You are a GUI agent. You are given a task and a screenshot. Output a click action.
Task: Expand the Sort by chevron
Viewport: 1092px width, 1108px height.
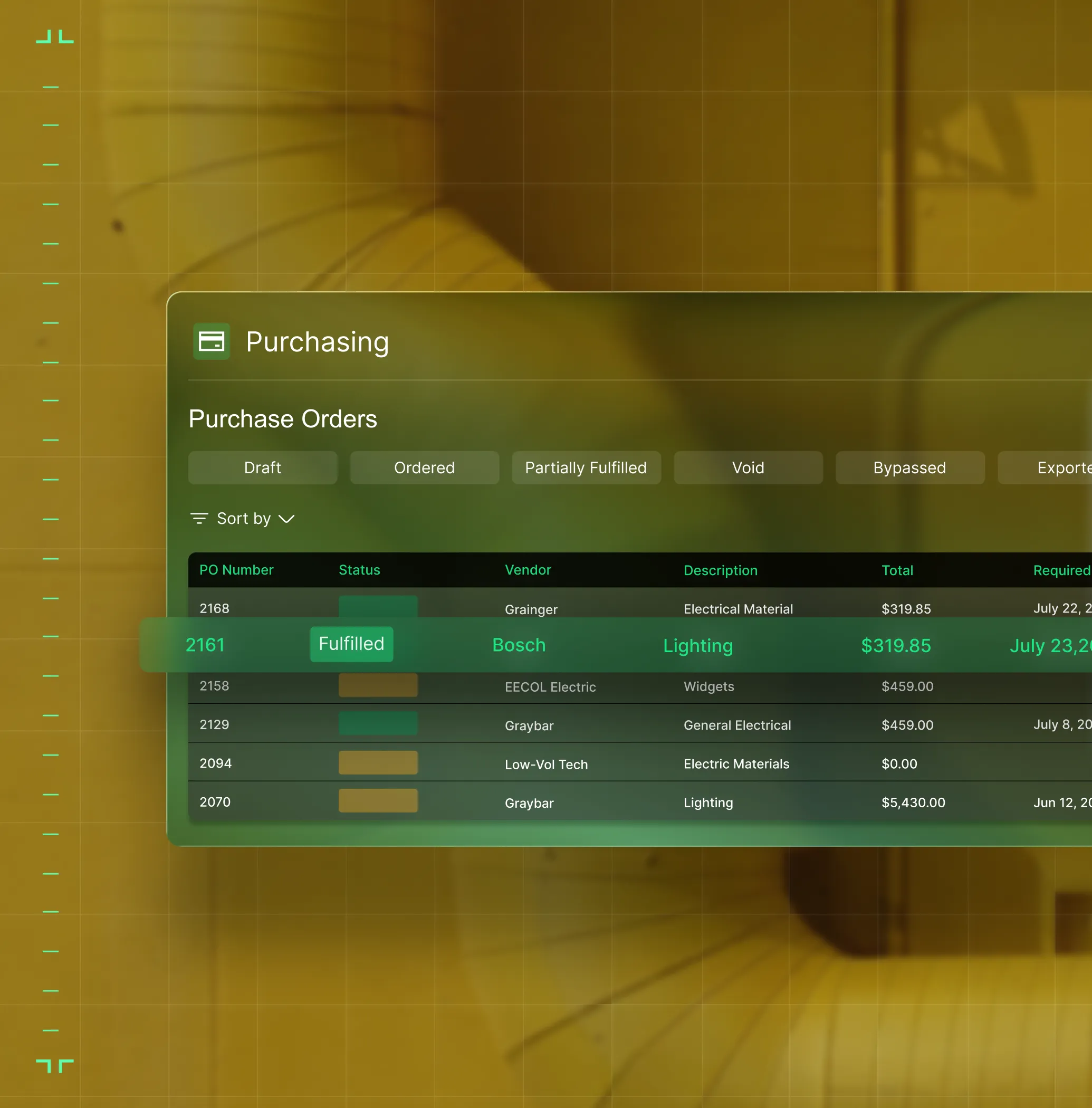coord(286,519)
